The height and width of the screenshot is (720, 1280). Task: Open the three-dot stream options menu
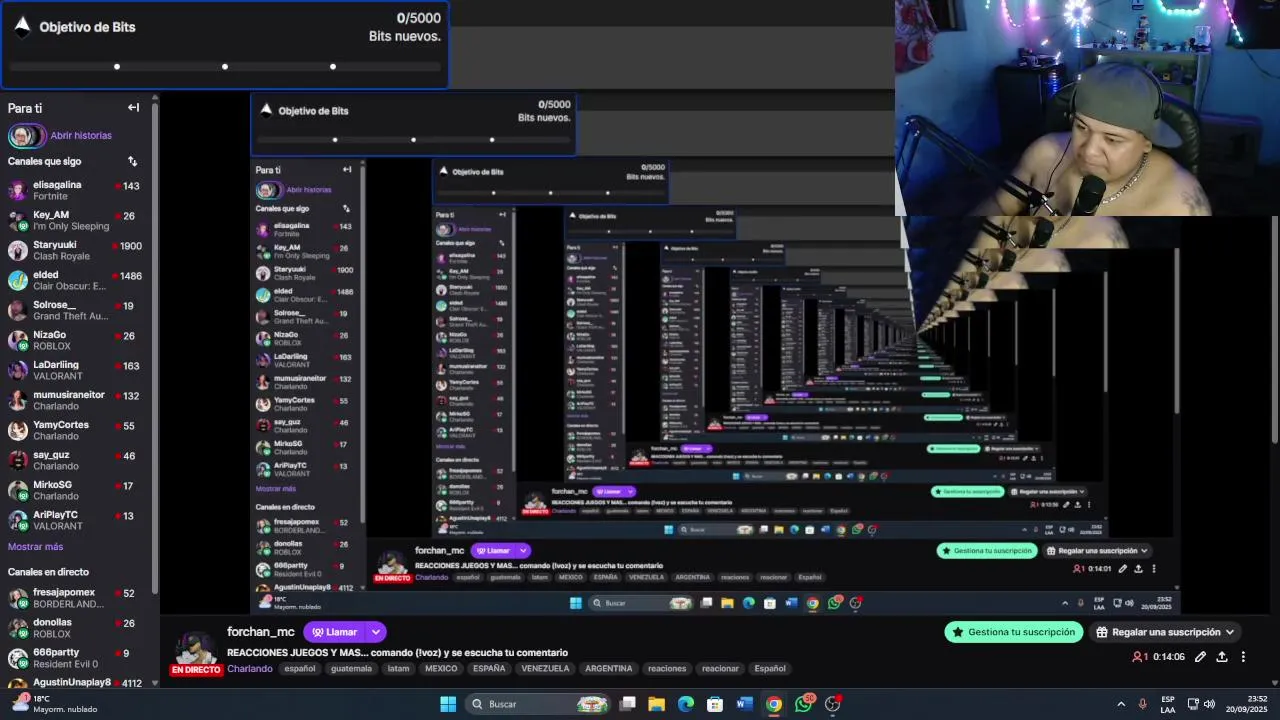(x=1243, y=657)
